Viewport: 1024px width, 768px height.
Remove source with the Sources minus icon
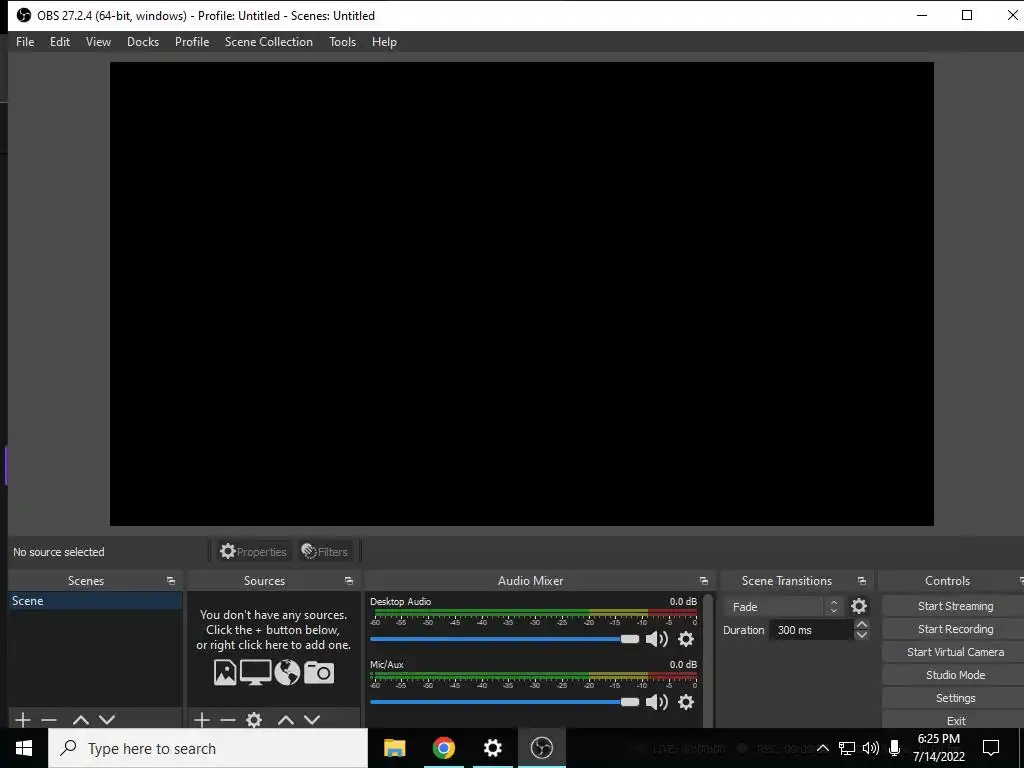click(228, 720)
